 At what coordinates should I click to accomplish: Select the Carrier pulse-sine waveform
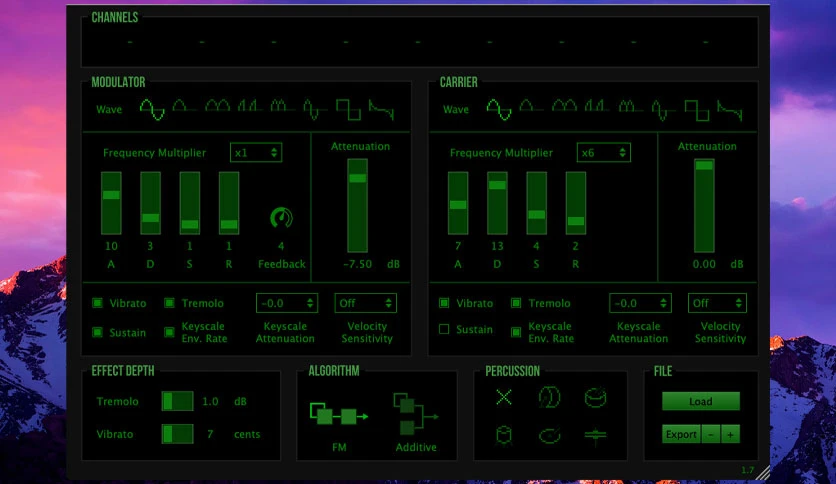[x=596, y=106]
